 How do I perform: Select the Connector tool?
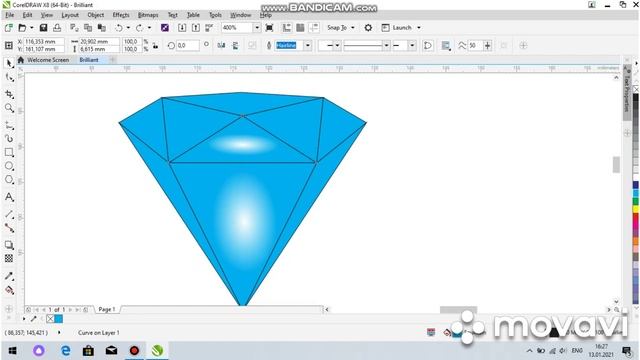click(x=9, y=228)
